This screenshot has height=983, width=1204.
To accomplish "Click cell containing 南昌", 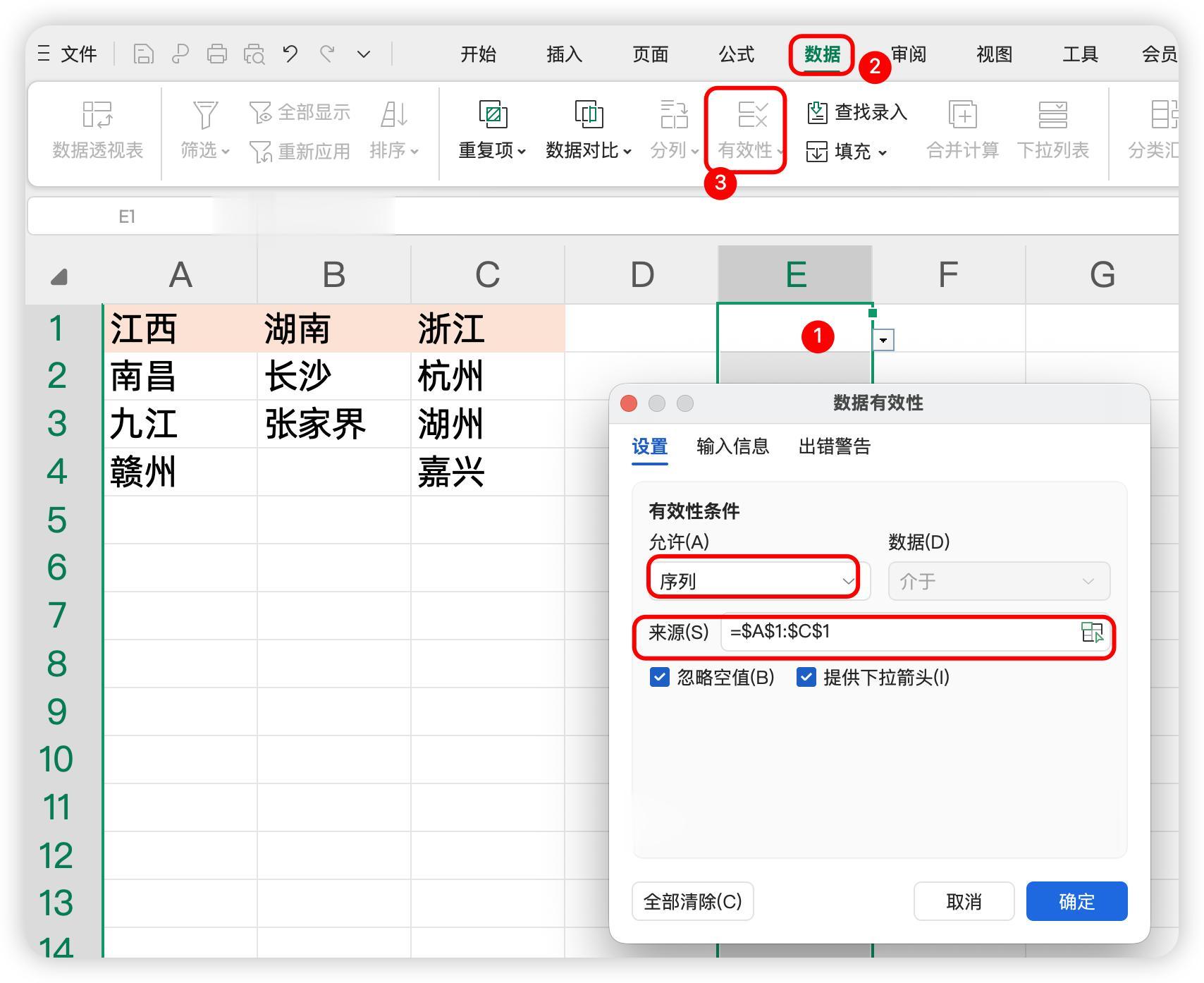I will coord(180,377).
